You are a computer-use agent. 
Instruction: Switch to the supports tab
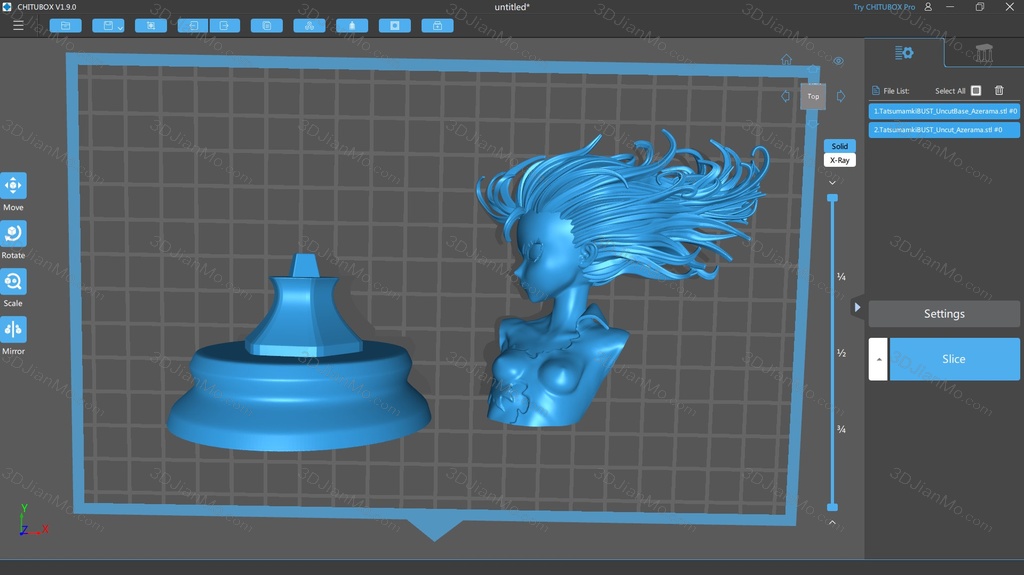point(984,53)
